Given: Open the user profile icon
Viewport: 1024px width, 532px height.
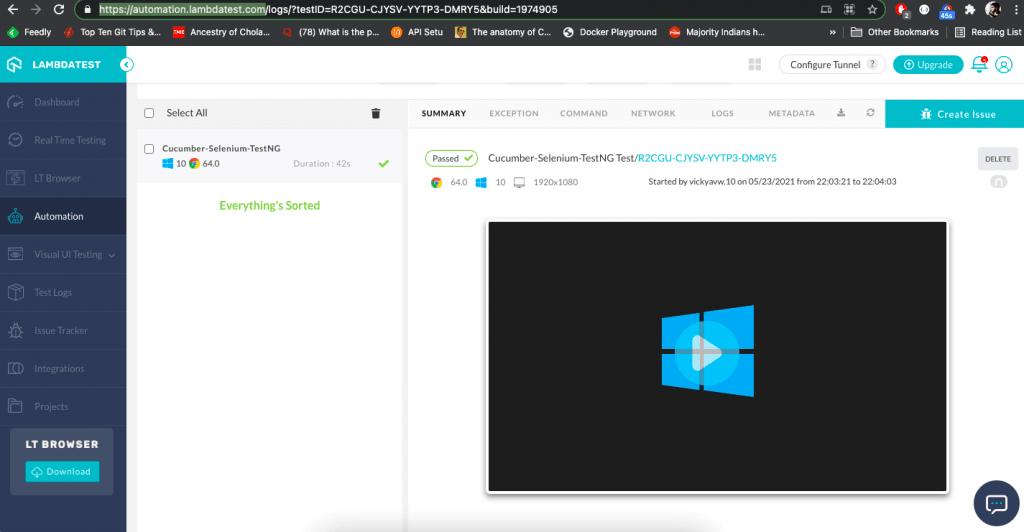Looking at the screenshot, I should pos(1004,64).
